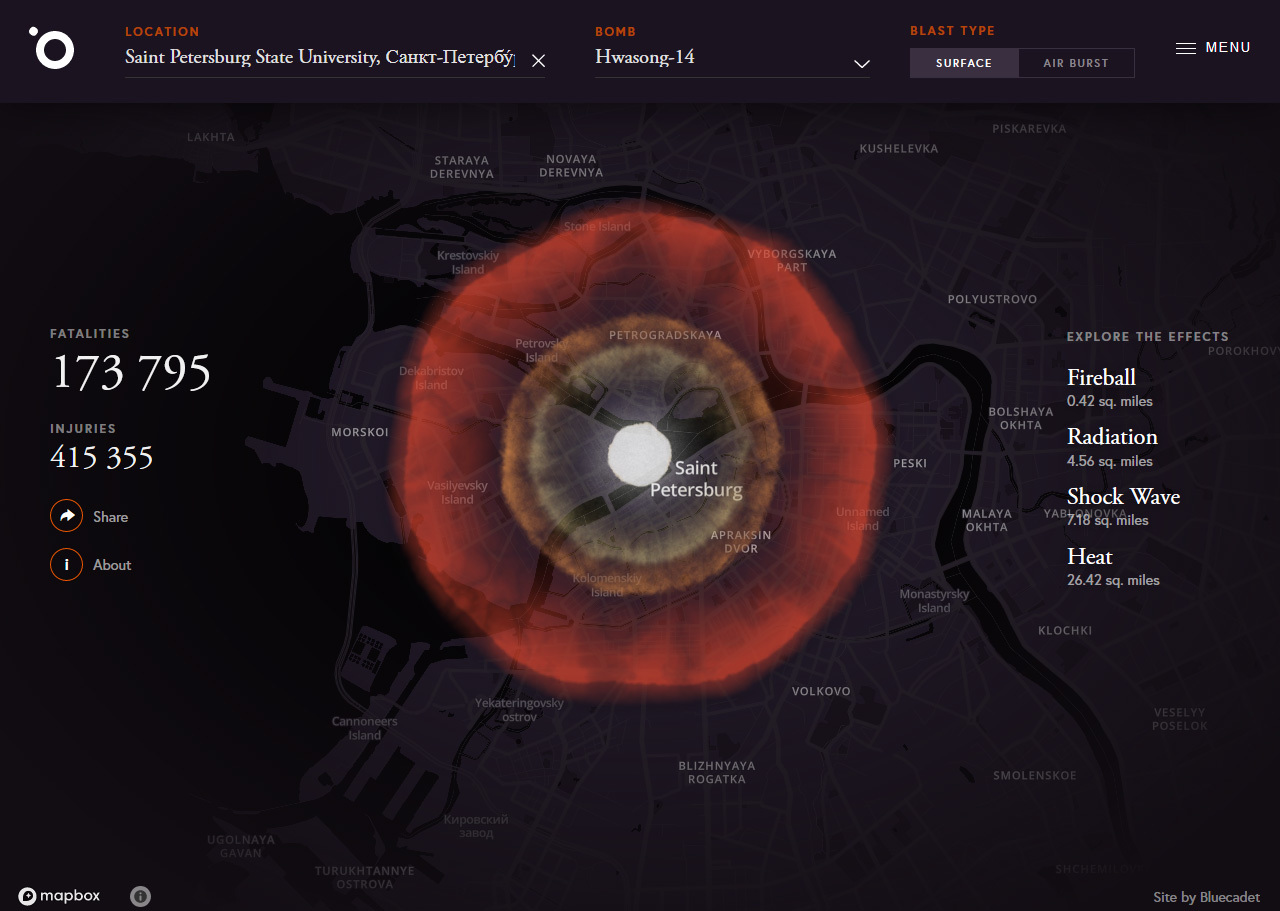Click the VOLKOVO map label

821,691
